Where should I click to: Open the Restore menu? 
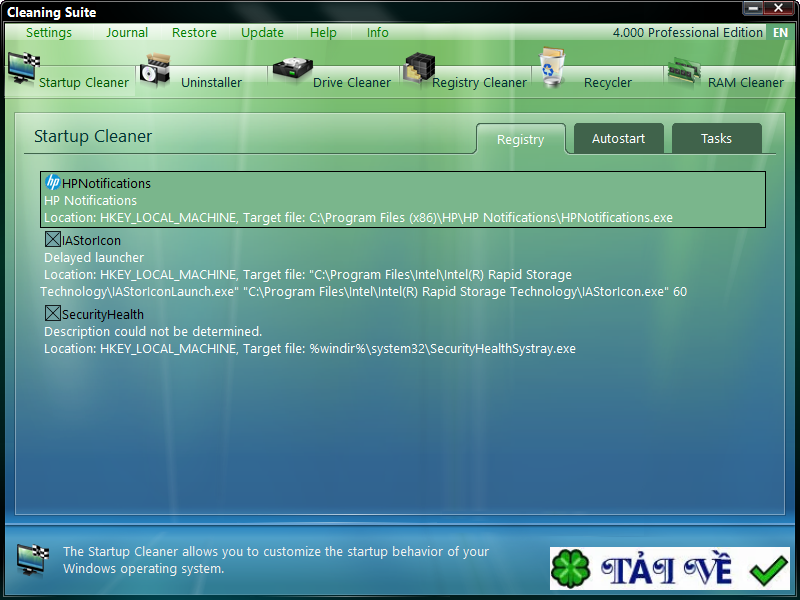click(194, 33)
